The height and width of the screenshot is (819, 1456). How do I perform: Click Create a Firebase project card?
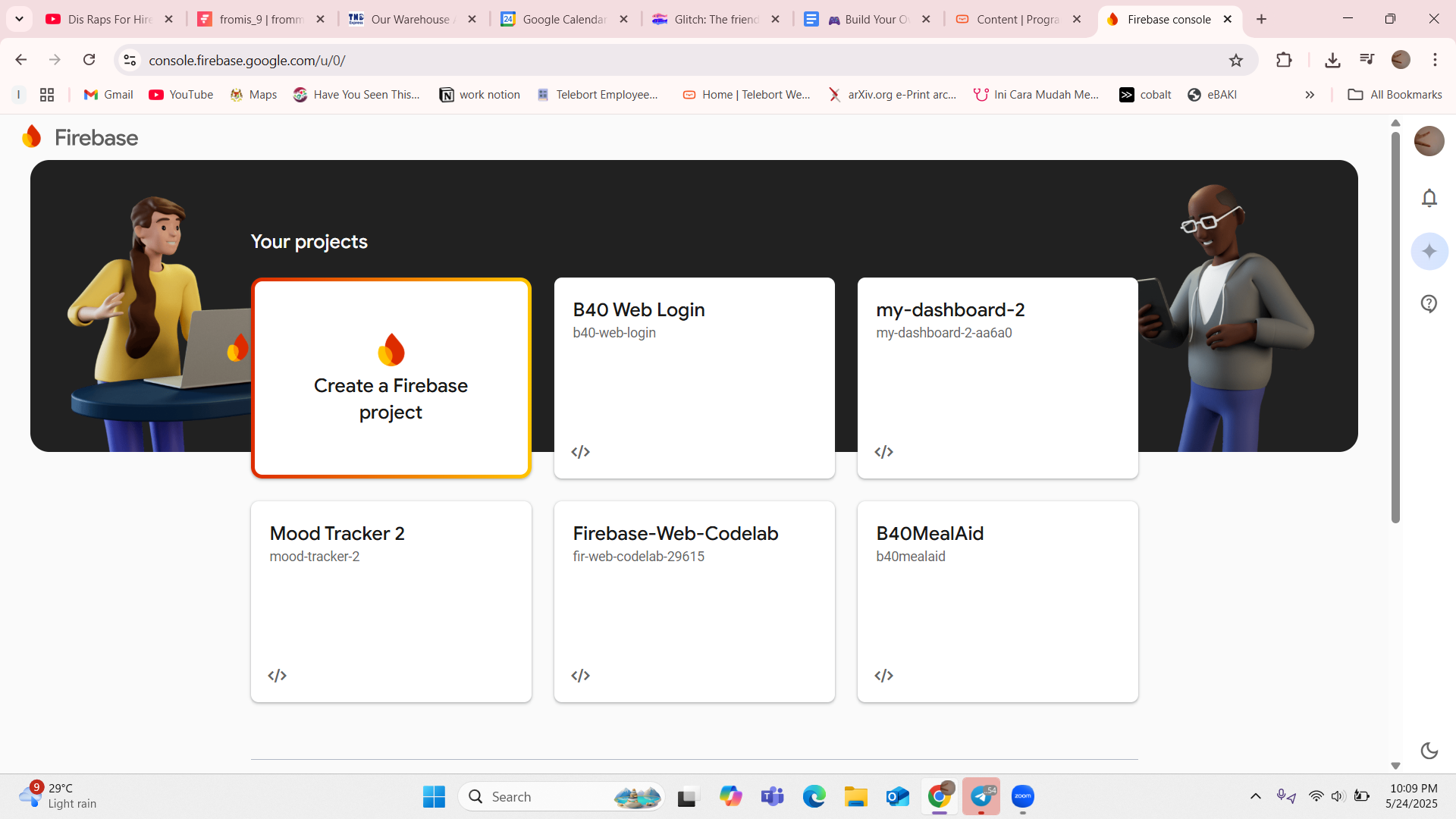(391, 378)
